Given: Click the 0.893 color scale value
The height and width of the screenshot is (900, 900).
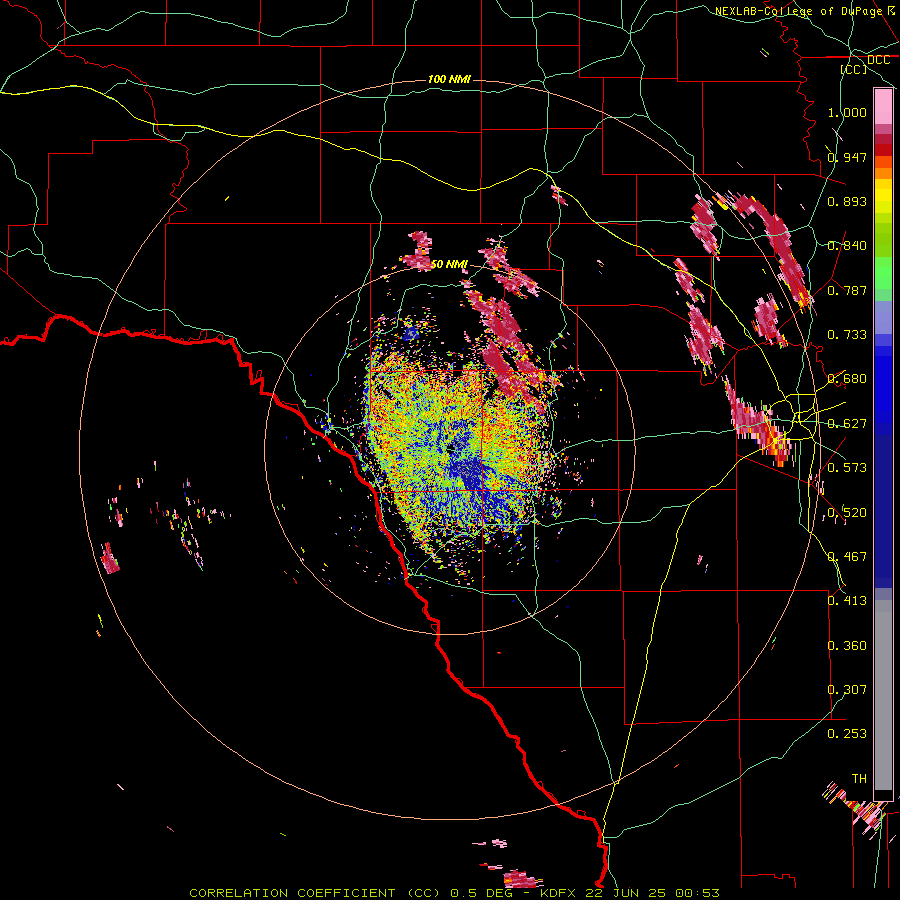Looking at the screenshot, I should coord(847,201).
